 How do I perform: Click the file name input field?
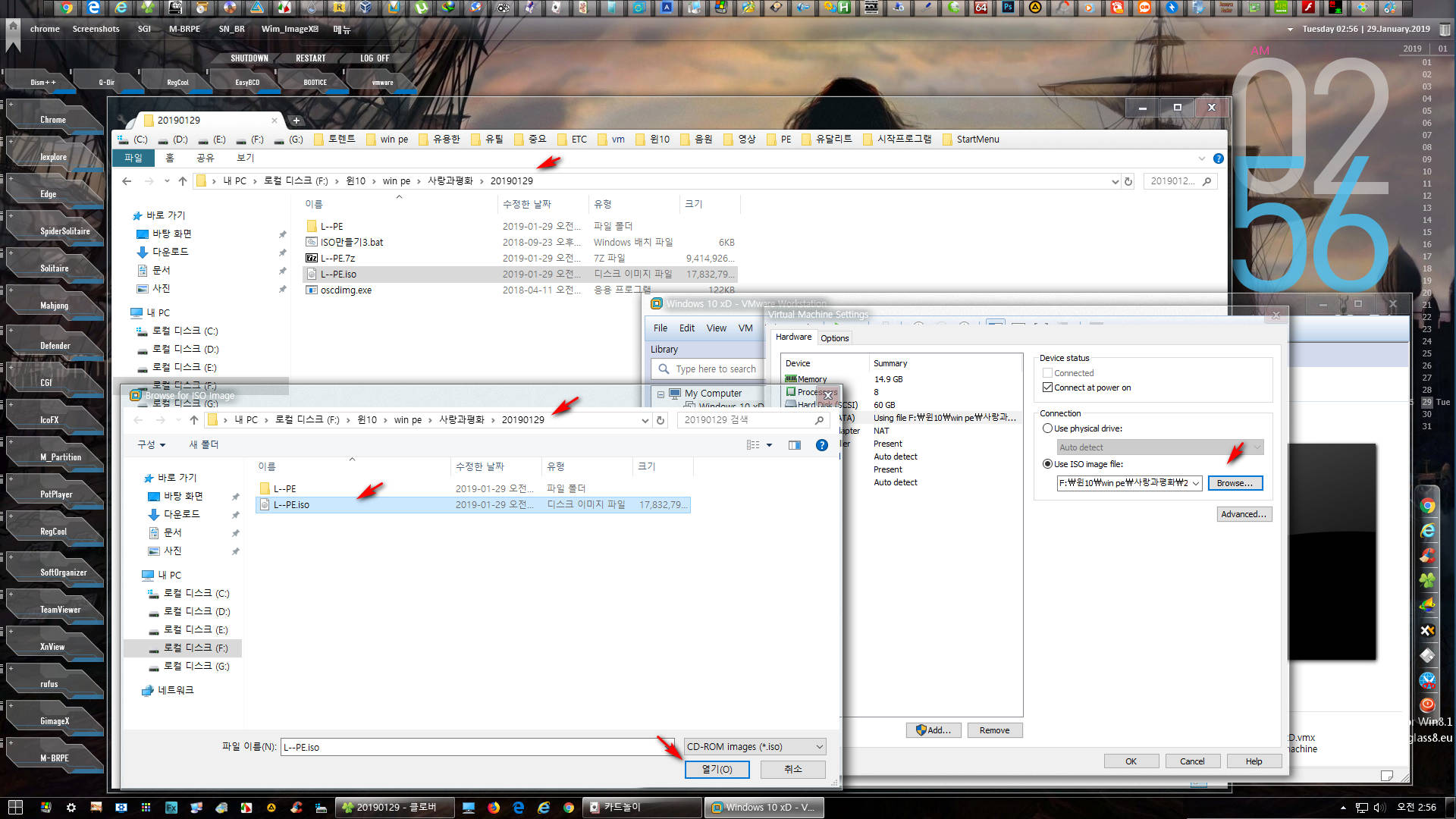coord(476,747)
